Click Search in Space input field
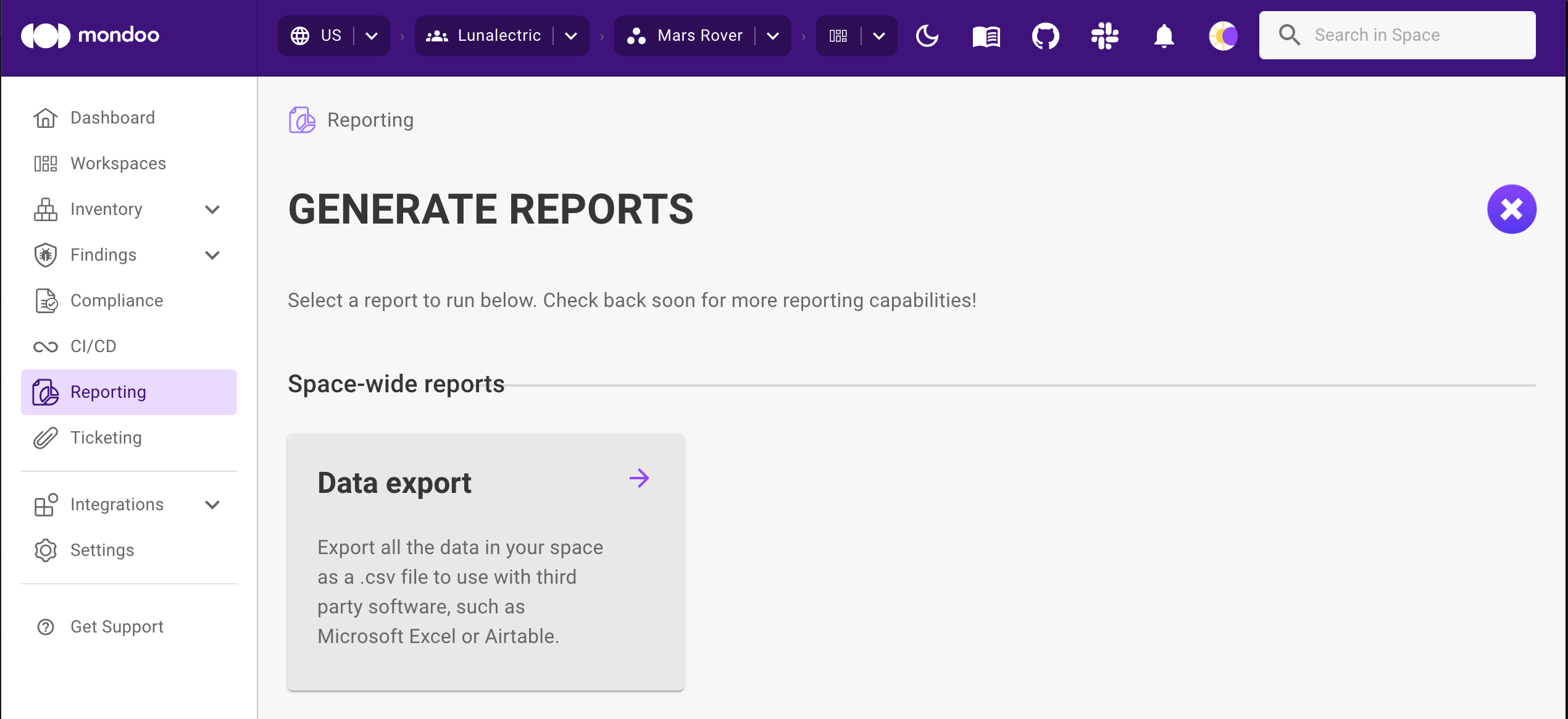The width and height of the screenshot is (1568, 719). (x=1400, y=35)
